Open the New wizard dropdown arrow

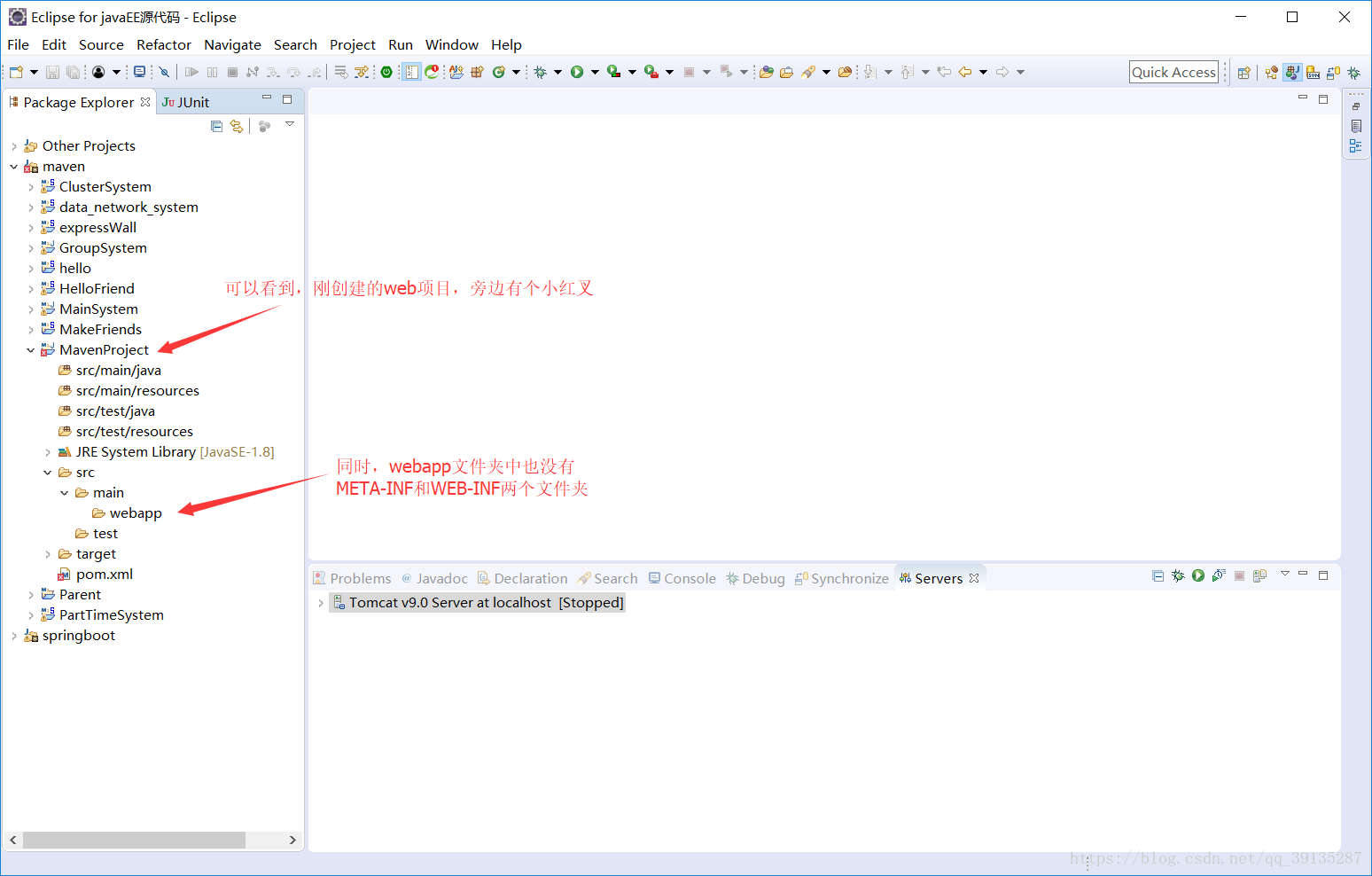click(34, 72)
